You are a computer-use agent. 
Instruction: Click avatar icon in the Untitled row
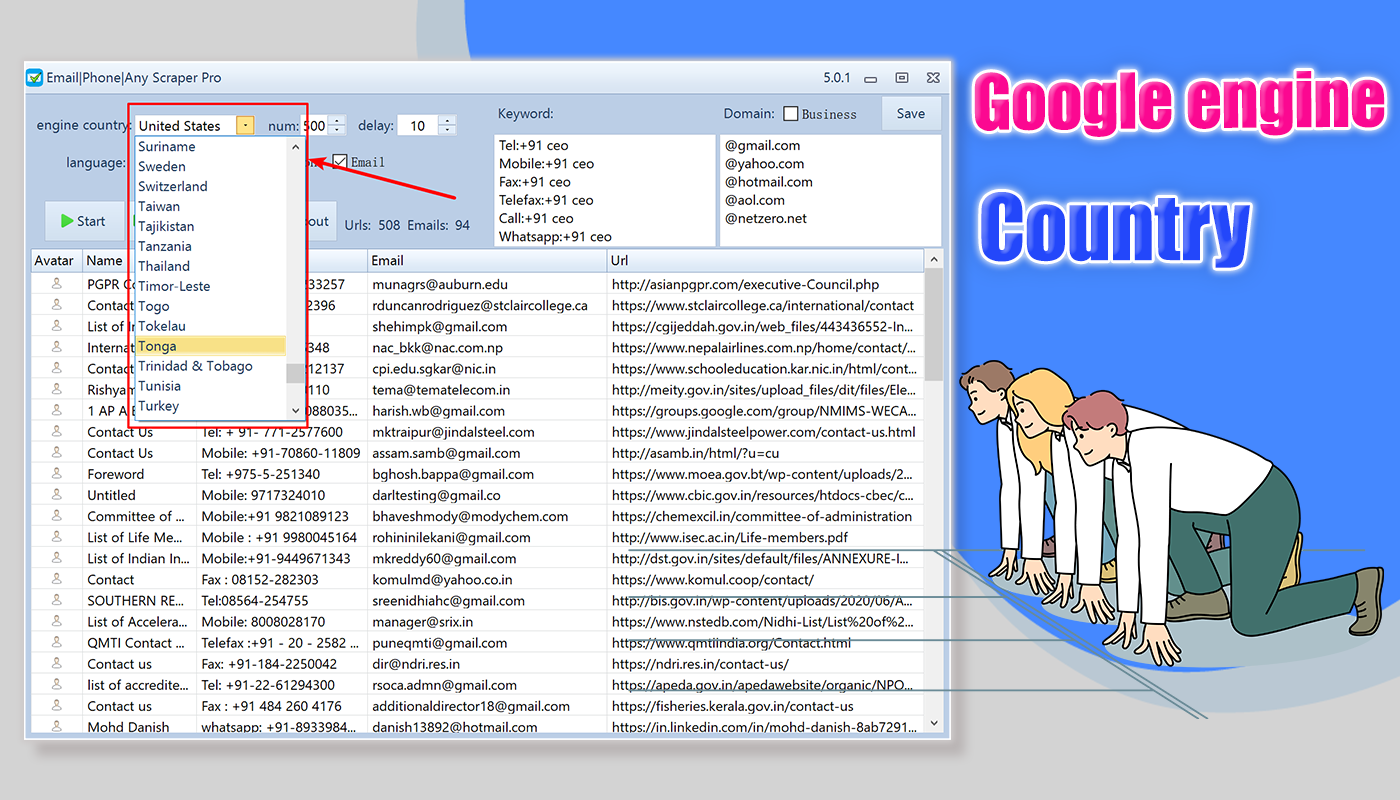(57, 495)
